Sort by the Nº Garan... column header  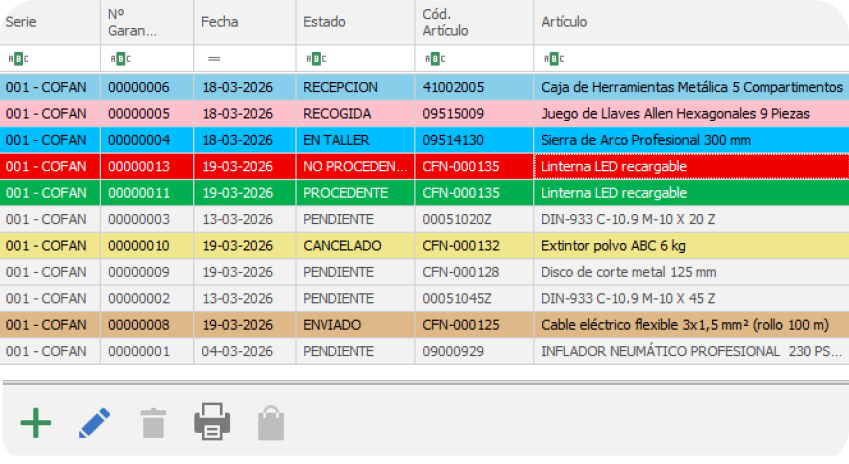coord(147,22)
